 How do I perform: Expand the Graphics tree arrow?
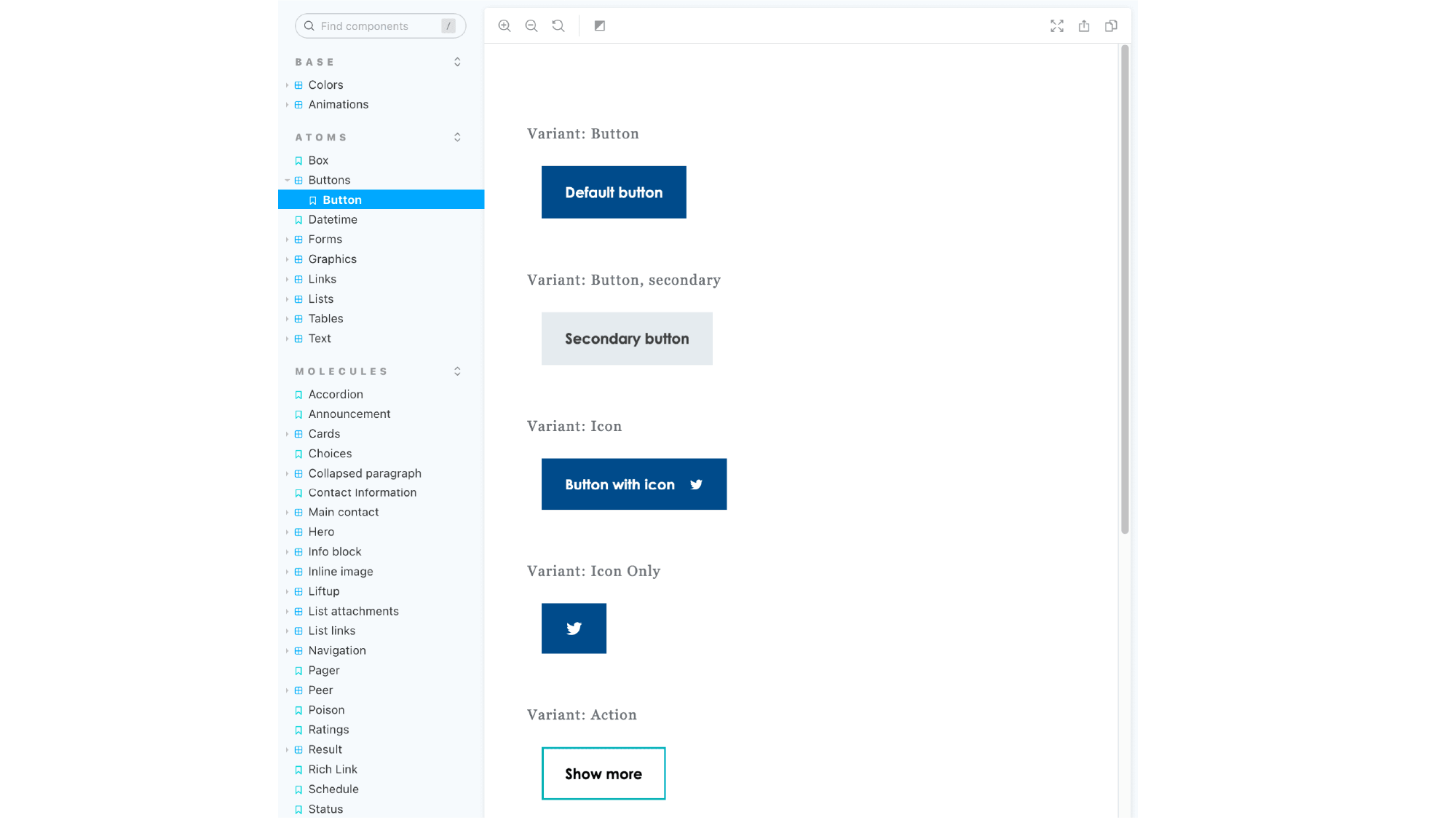(287, 259)
